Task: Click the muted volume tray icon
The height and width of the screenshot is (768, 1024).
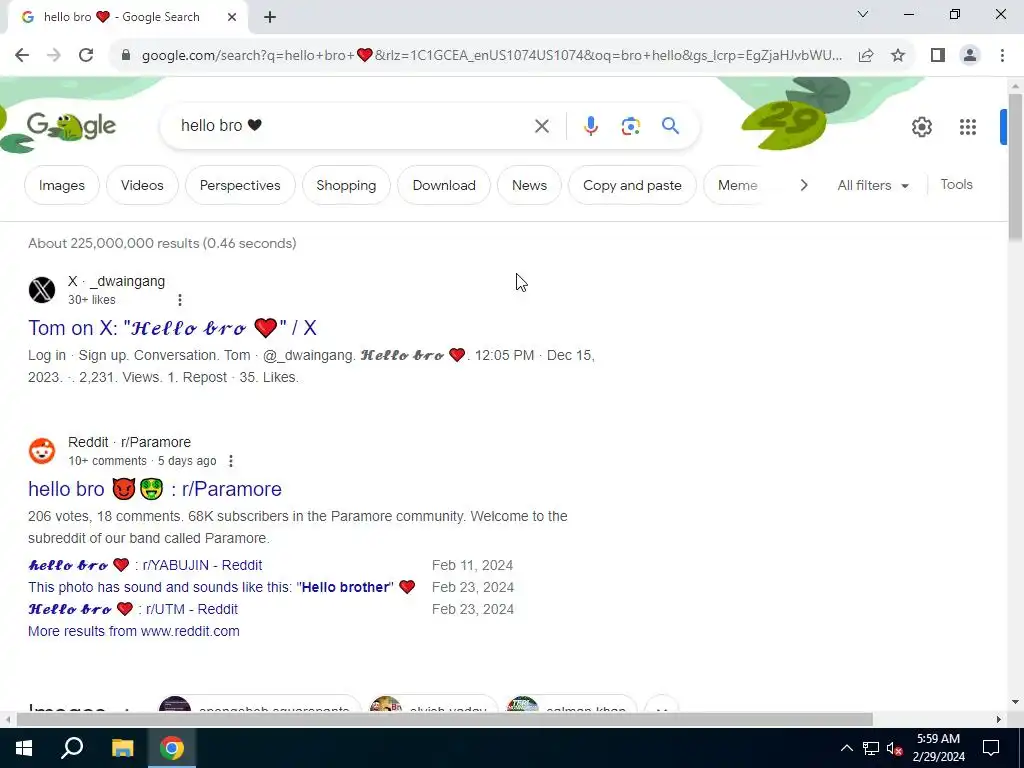Action: coord(895,748)
